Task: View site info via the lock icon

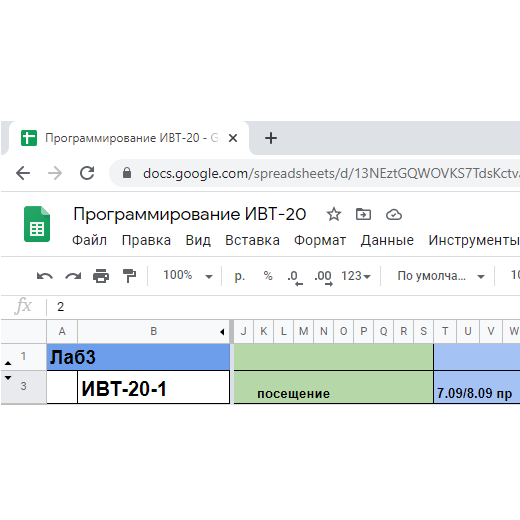Action: coord(127,173)
